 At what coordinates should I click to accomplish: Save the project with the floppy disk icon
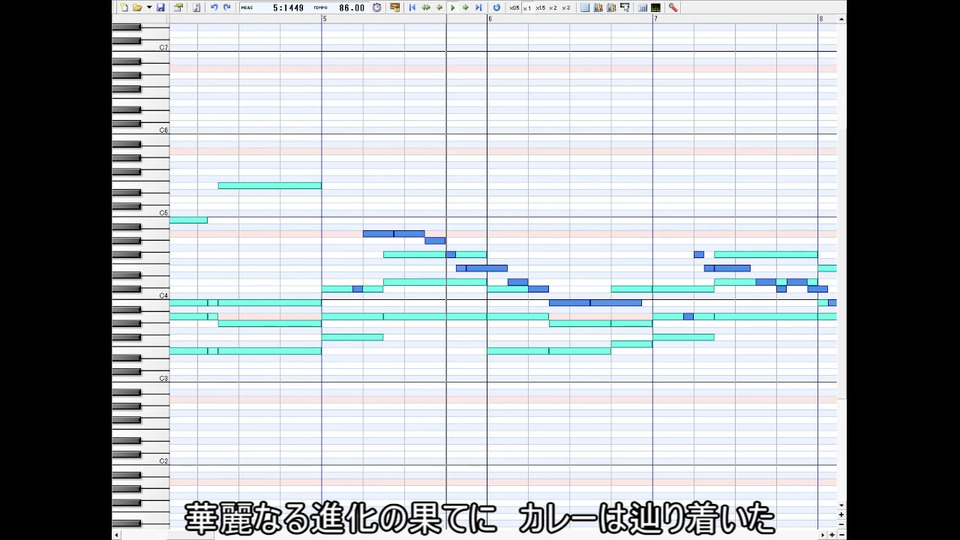click(x=160, y=7)
